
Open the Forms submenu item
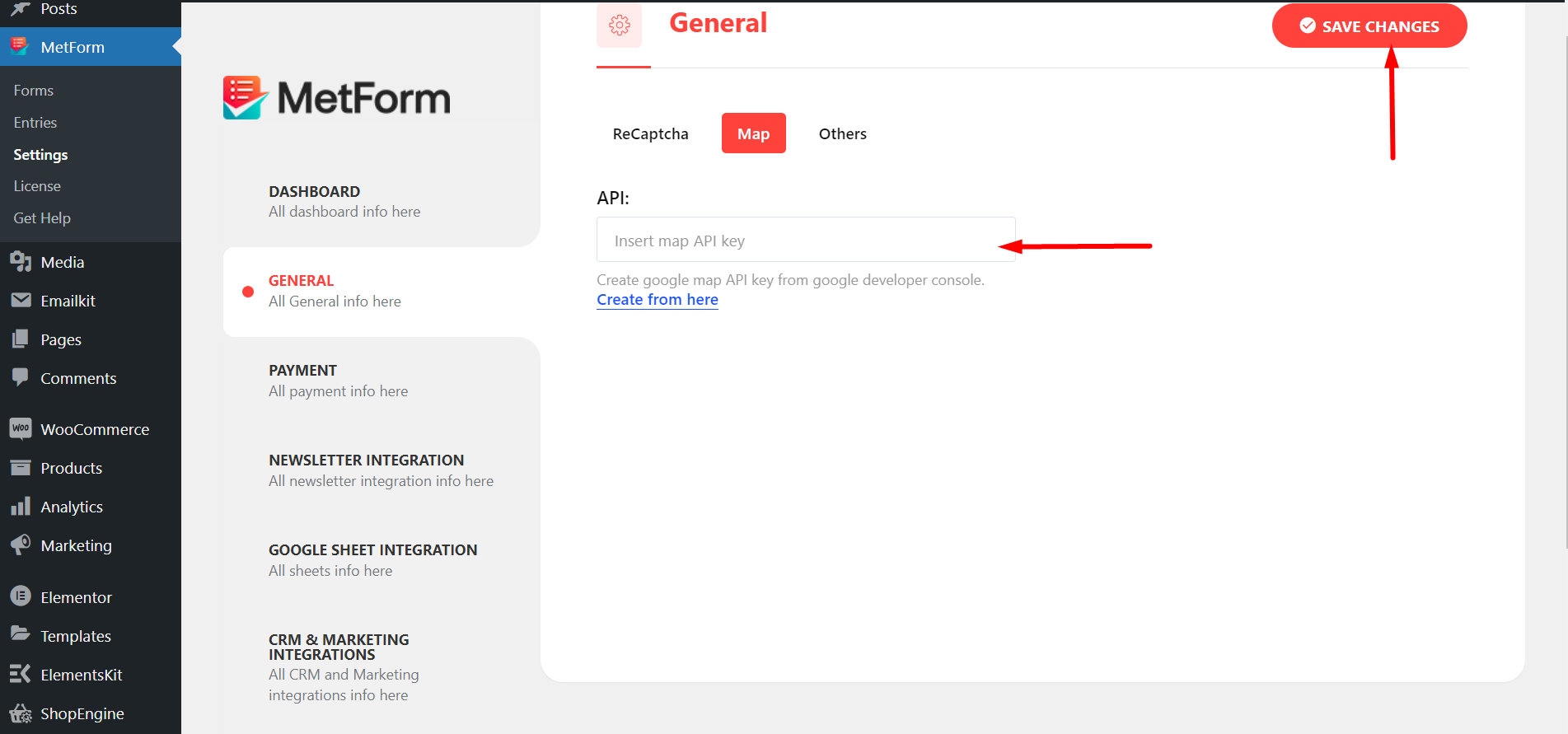34,91
